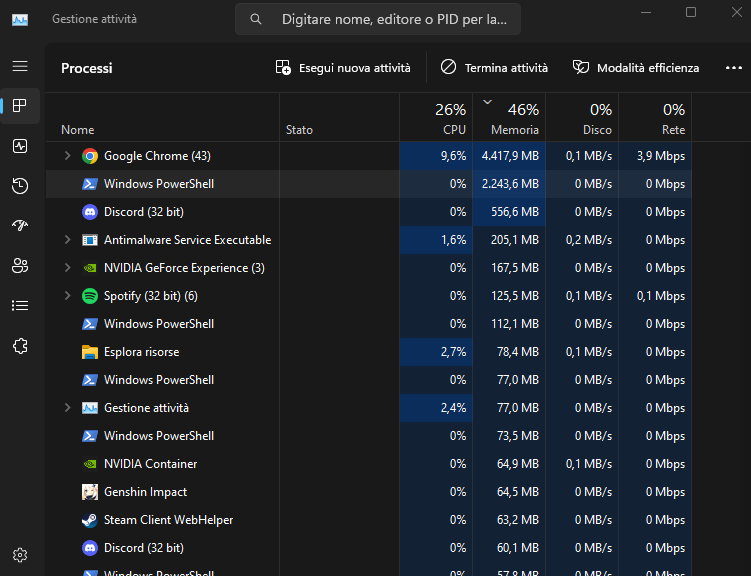
Task: Click the NVIDIA Container icon
Action: pyautogui.click(x=90, y=464)
